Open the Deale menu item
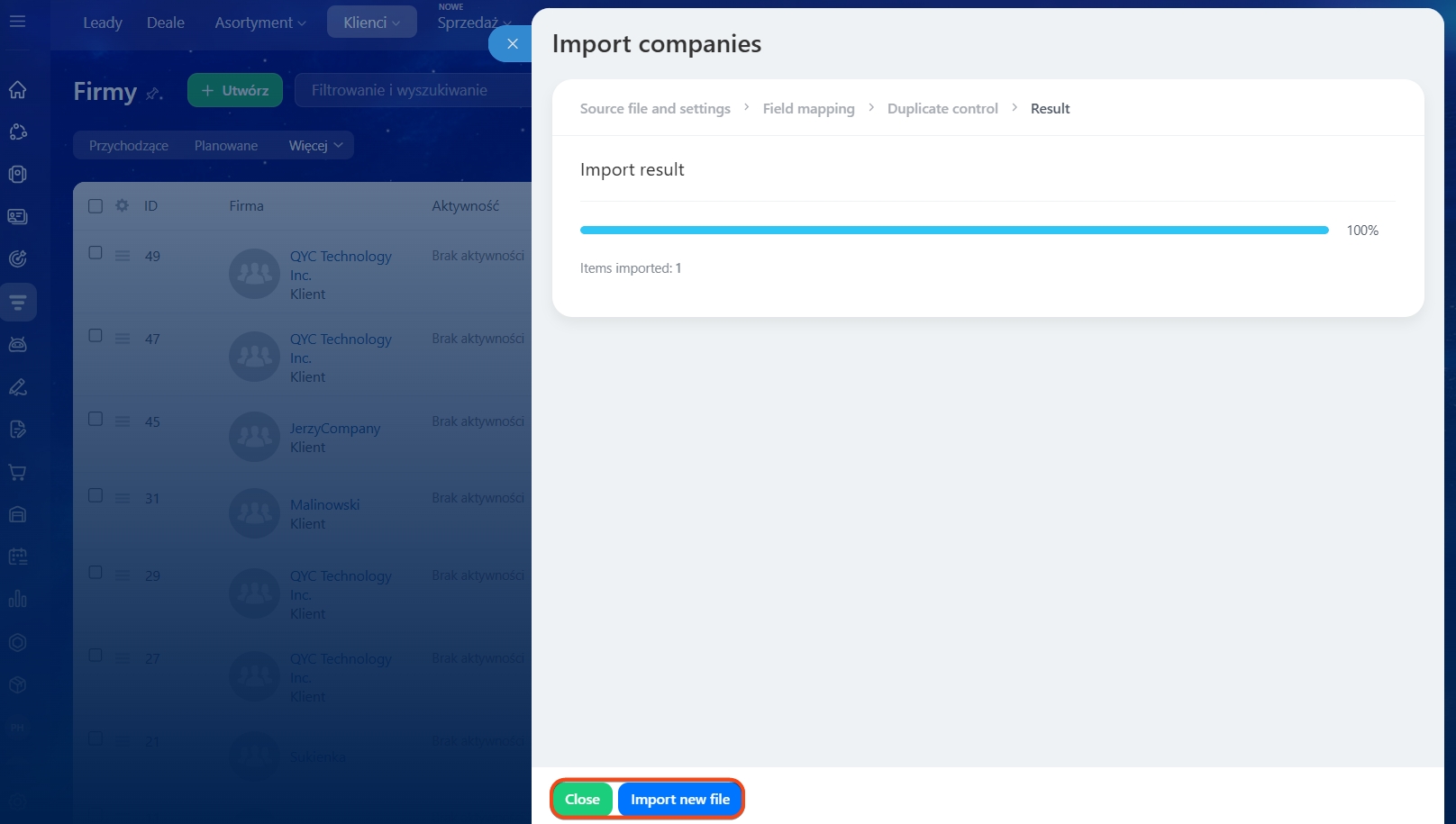Viewport: 1456px width, 824px height. 166,23
